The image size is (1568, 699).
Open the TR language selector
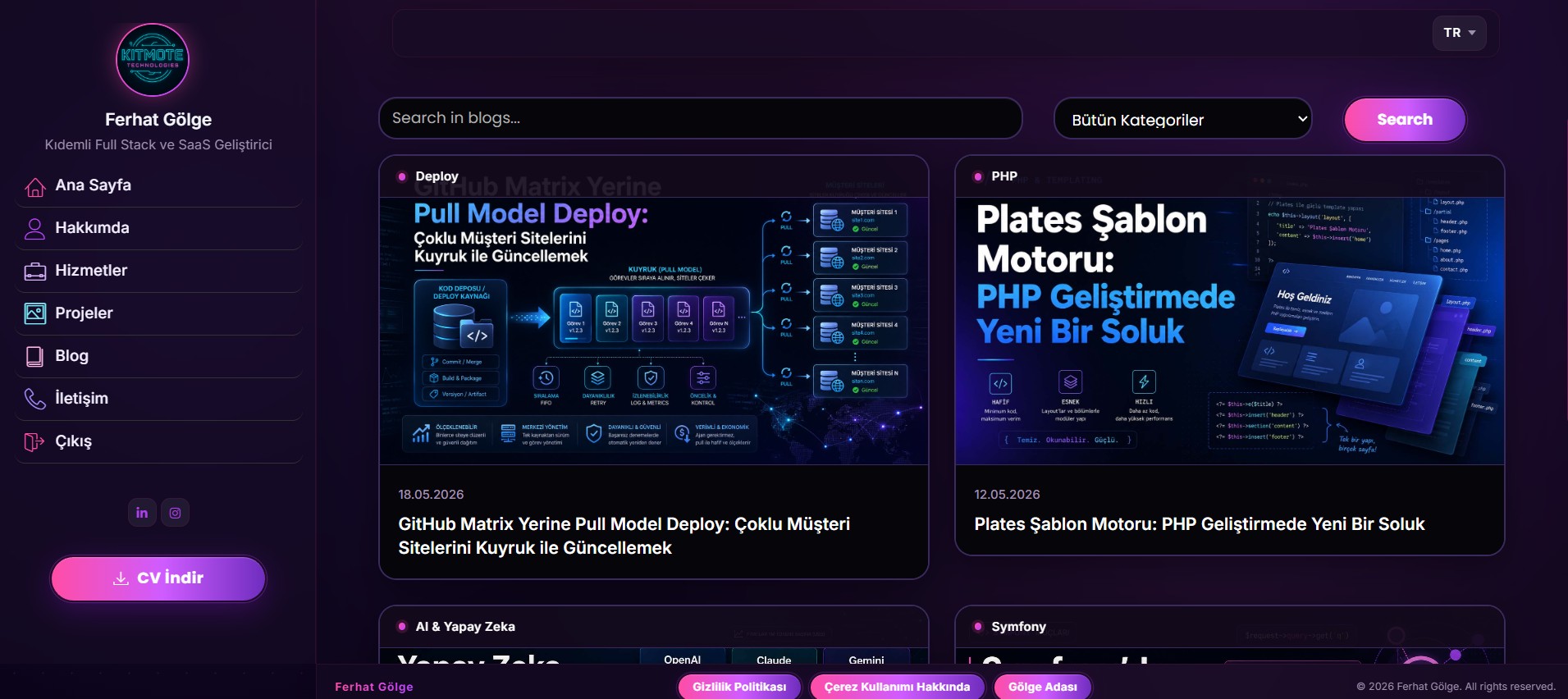point(1460,33)
